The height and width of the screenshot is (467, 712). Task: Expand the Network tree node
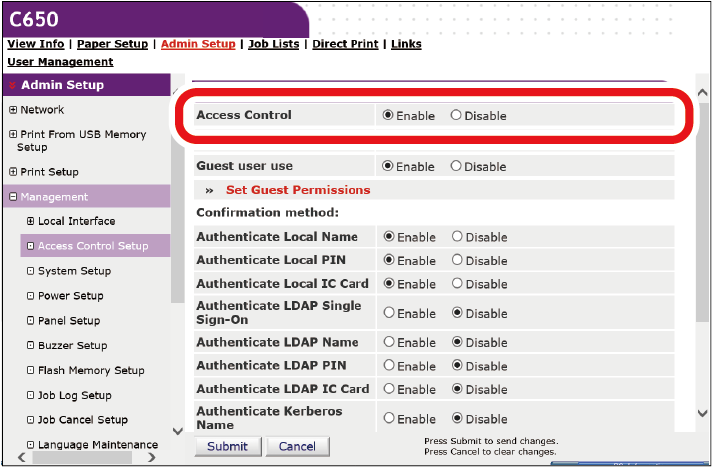pyautogui.click(x=13, y=110)
